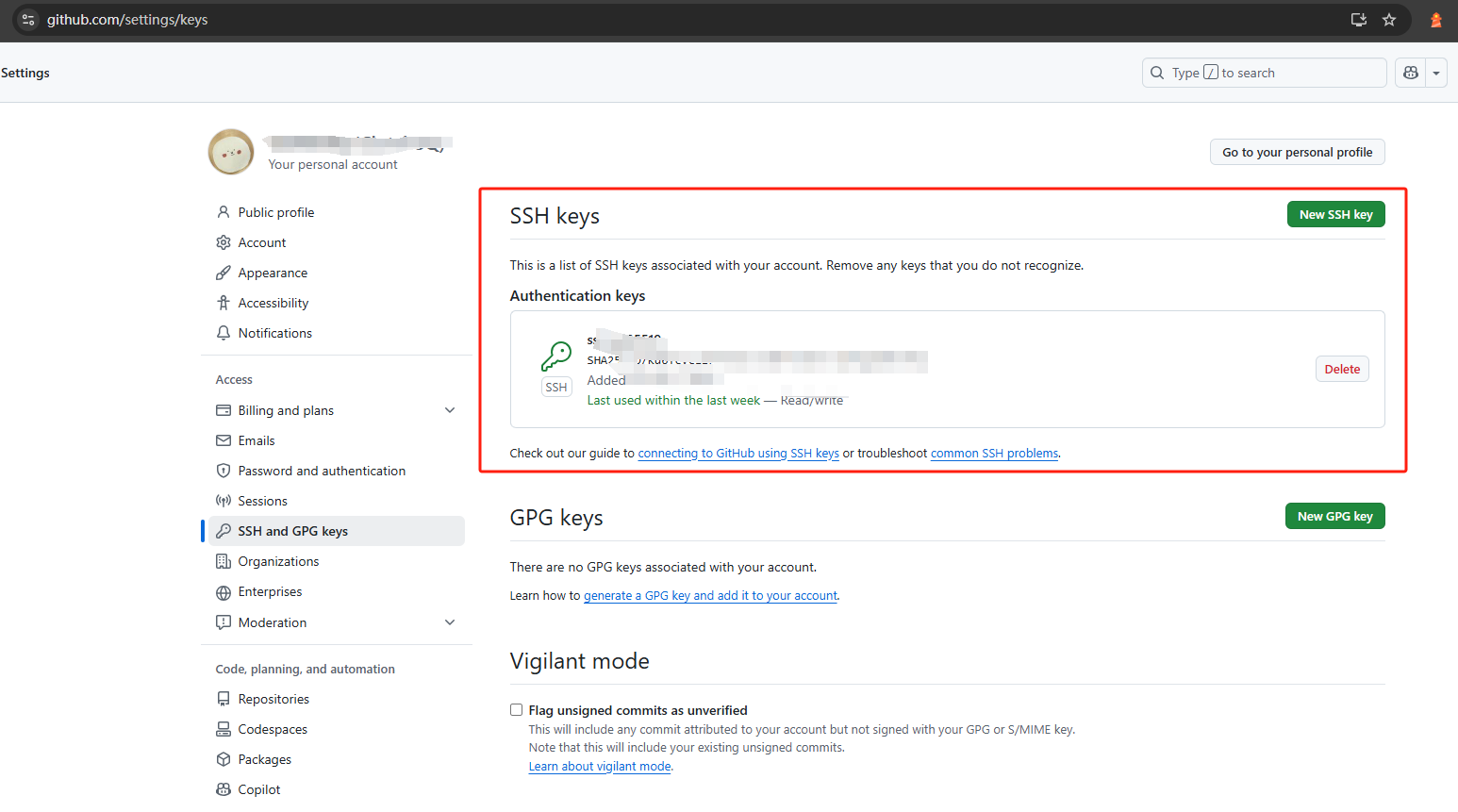Click the Billing and plans card icon
This screenshot has height=812, width=1458.
click(x=224, y=410)
